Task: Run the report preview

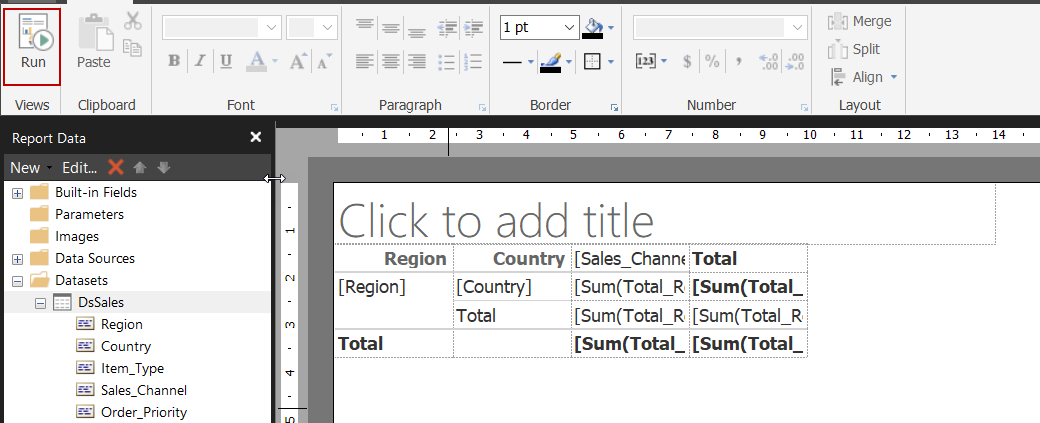Action: [32, 47]
